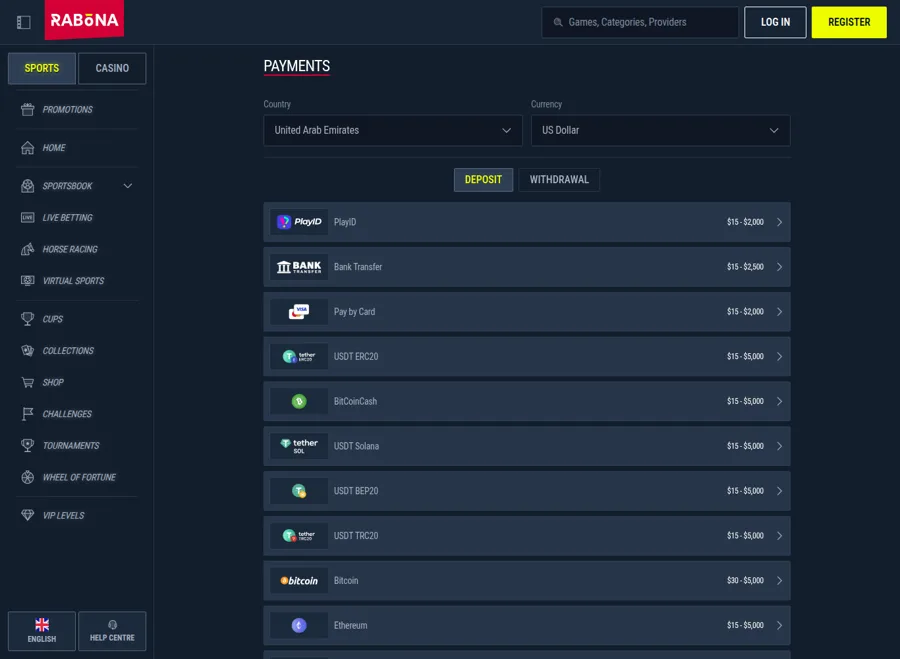Click the Sportsbook ball icon
The image size is (900, 659).
coord(28,186)
